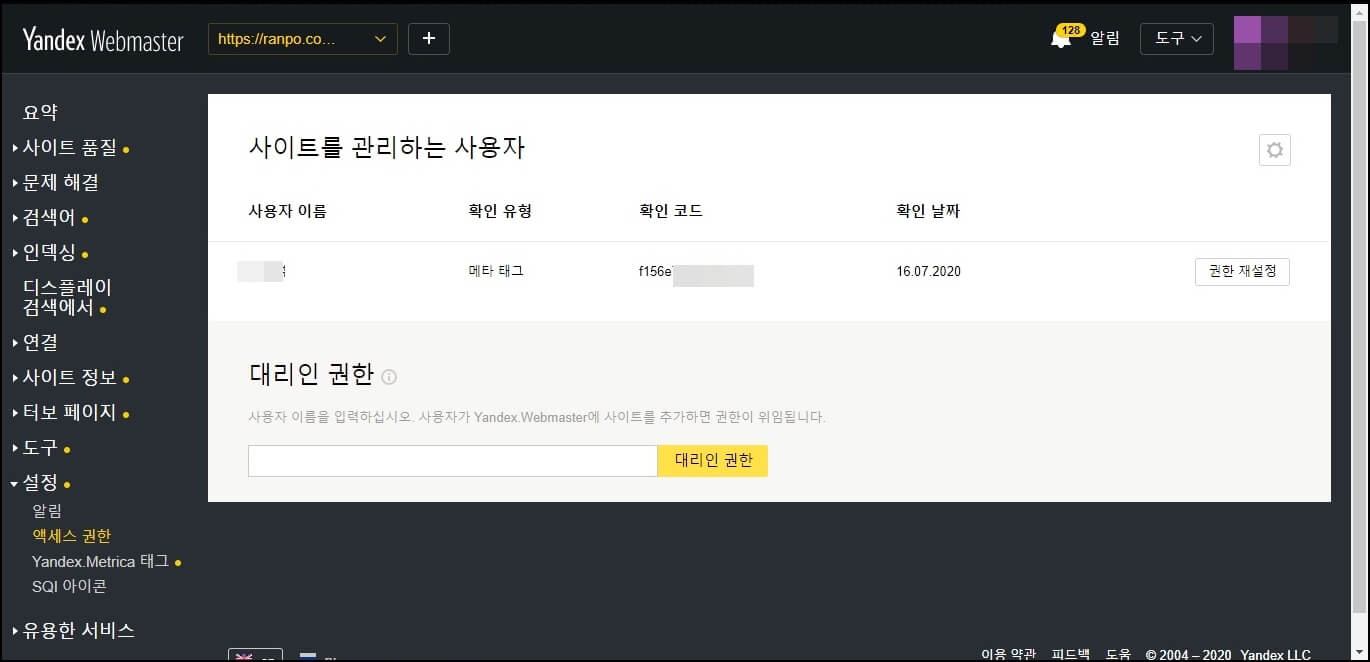Expand 검색어 in the sidebar

coord(49,218)
